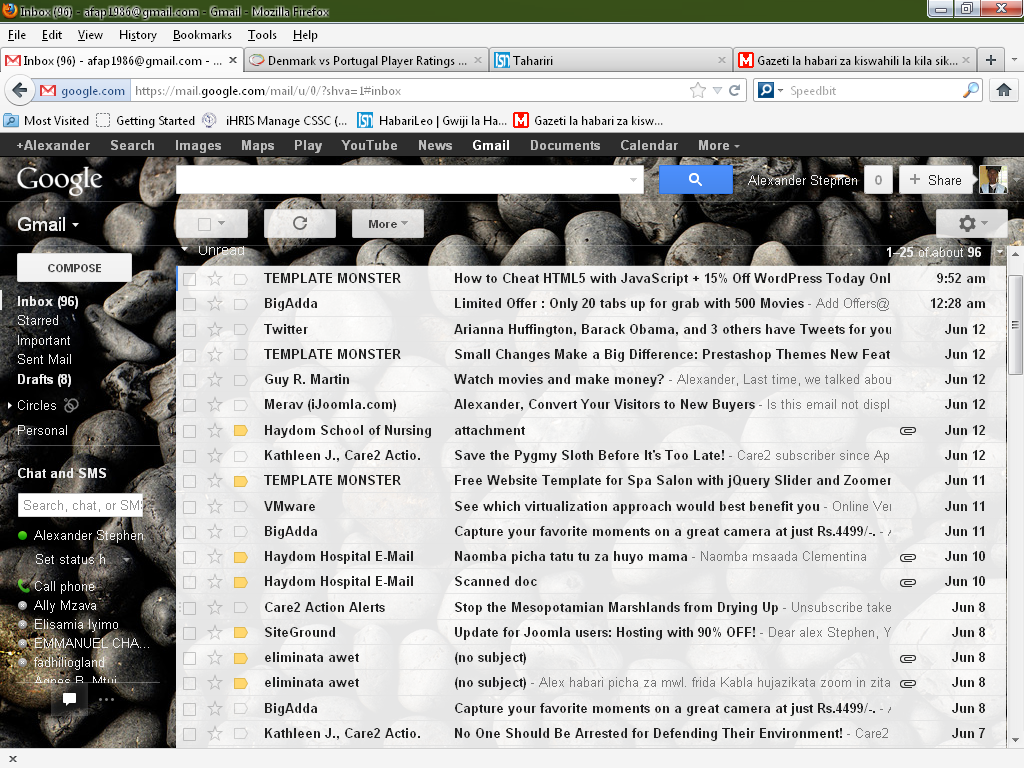Click the Call phone icon

[x=24, y=586]
